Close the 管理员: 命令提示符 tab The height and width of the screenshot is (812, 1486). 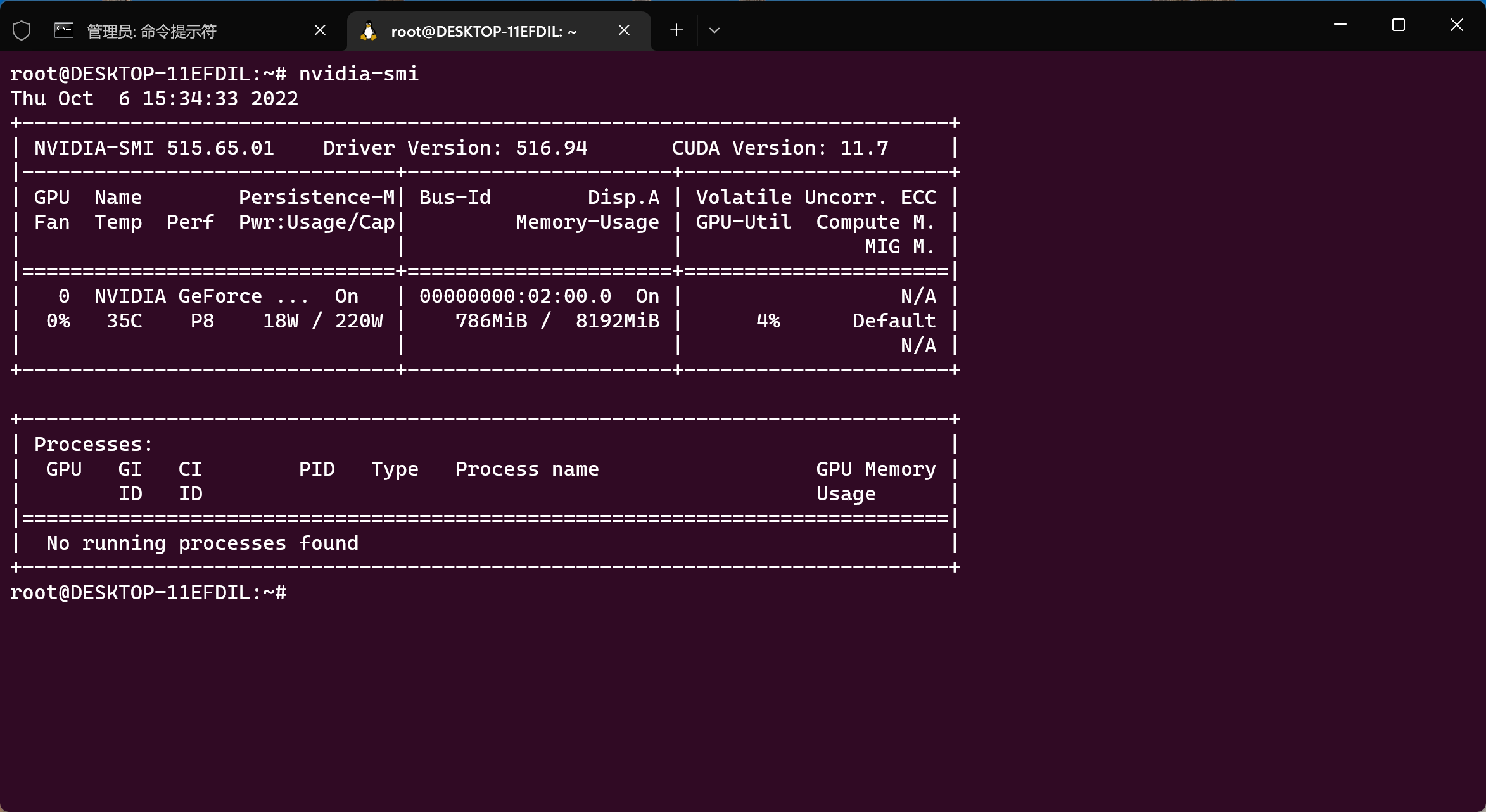pos(320,30)
